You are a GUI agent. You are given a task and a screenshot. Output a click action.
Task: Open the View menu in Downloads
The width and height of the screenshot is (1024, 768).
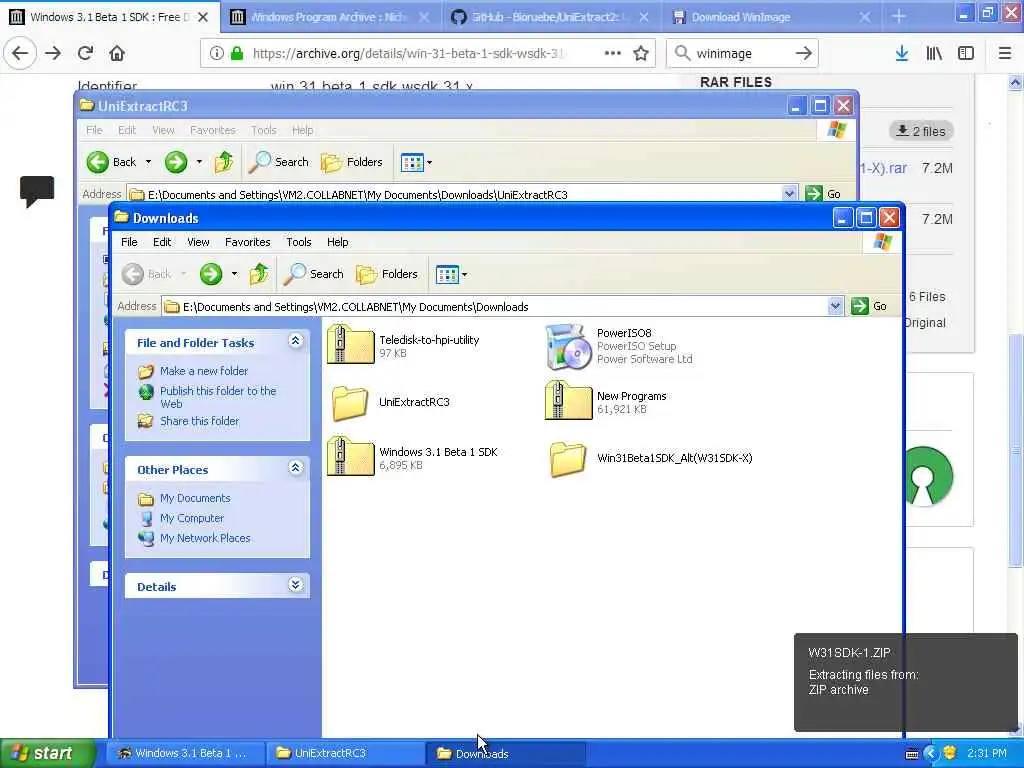coord(199,242)
